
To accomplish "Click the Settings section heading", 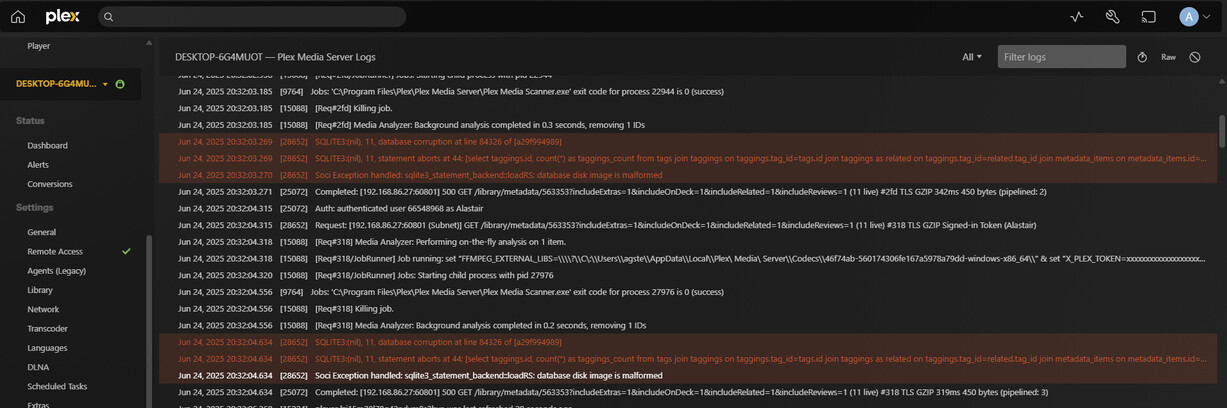I will tap(35, 208).
